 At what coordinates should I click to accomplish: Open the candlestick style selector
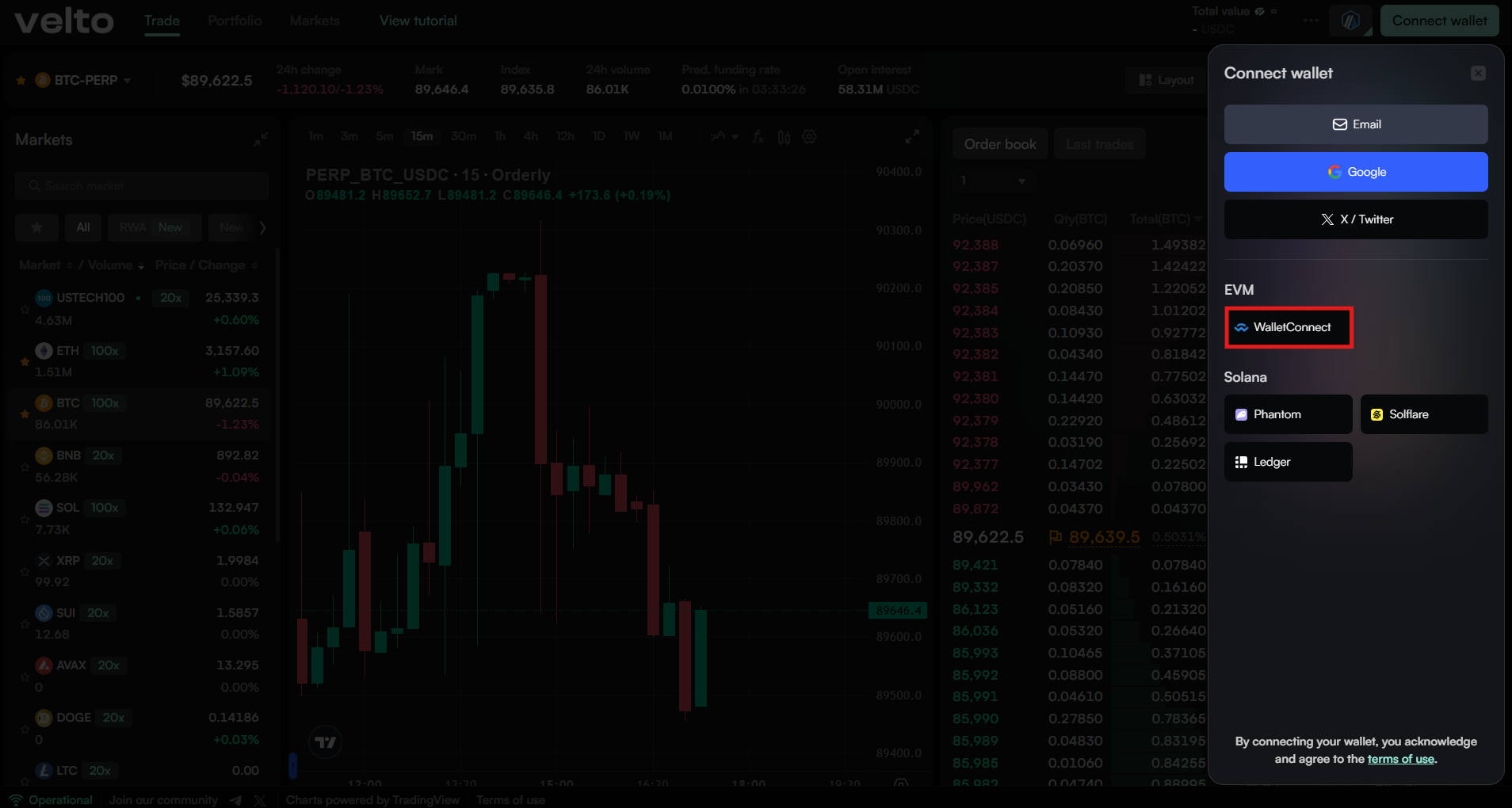click(784, 136)
